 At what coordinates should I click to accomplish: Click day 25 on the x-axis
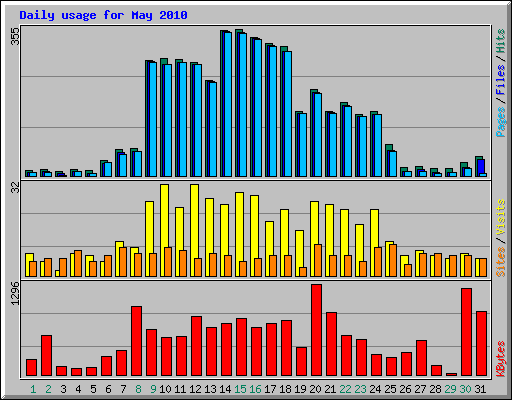pyautogui.click(x=390, y=389)
